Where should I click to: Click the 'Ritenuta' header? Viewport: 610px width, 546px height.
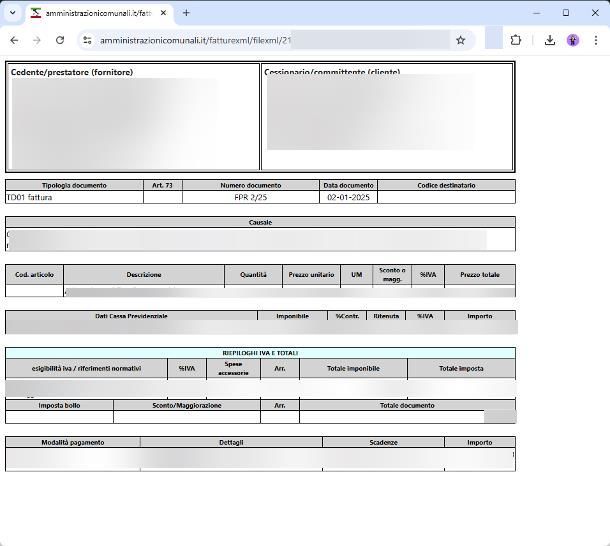tap(386, 316)
